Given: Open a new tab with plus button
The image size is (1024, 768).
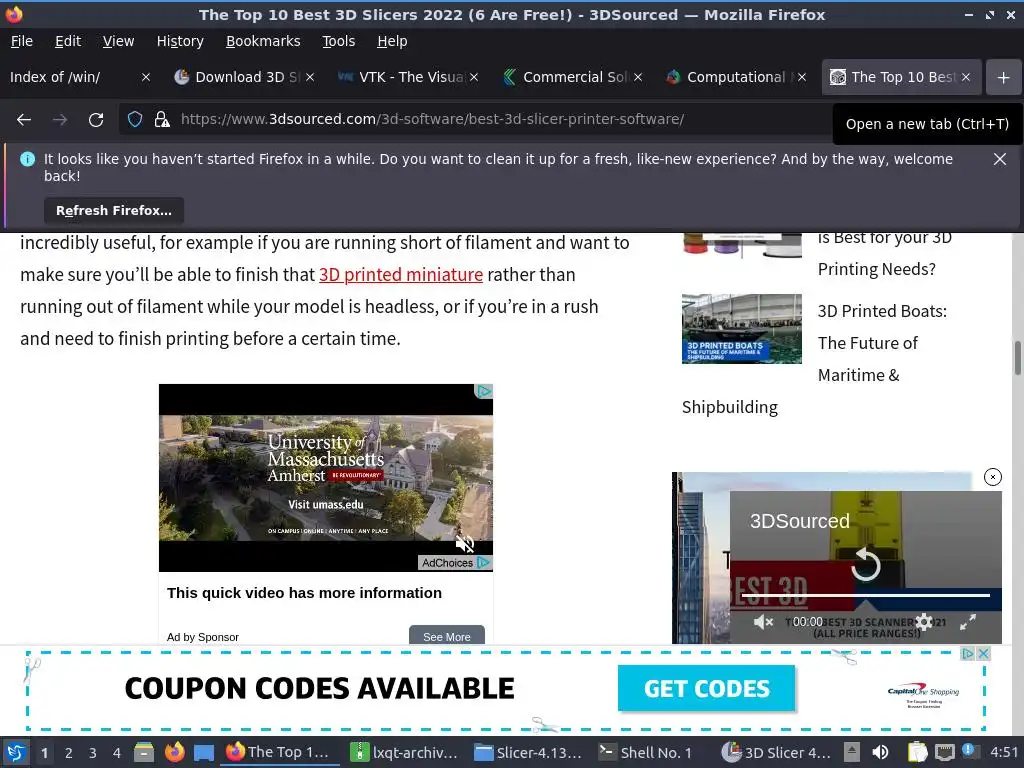Looking at the screenshot, I should coord(1004,77).
